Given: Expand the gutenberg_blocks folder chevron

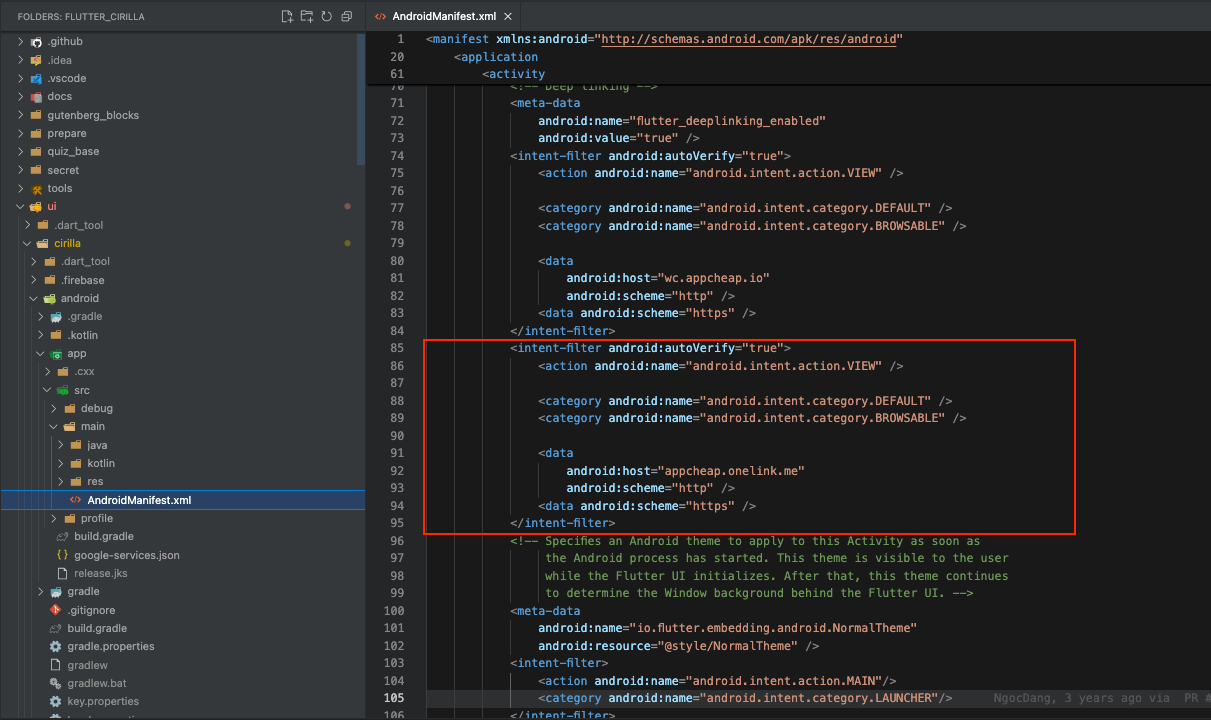Looking at the screenshot, I should point(21,115).
